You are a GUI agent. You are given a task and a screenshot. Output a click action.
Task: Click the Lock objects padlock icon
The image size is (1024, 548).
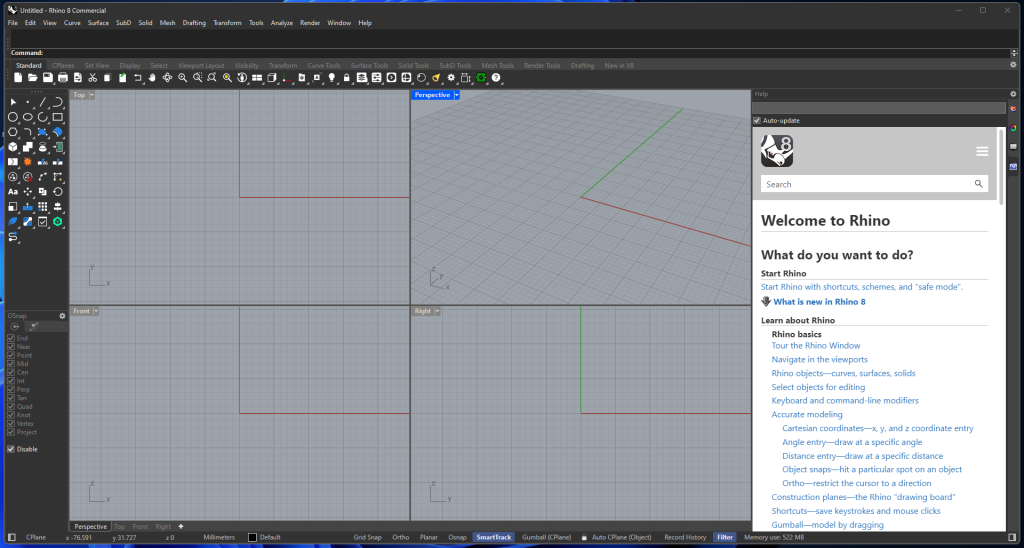347,78
